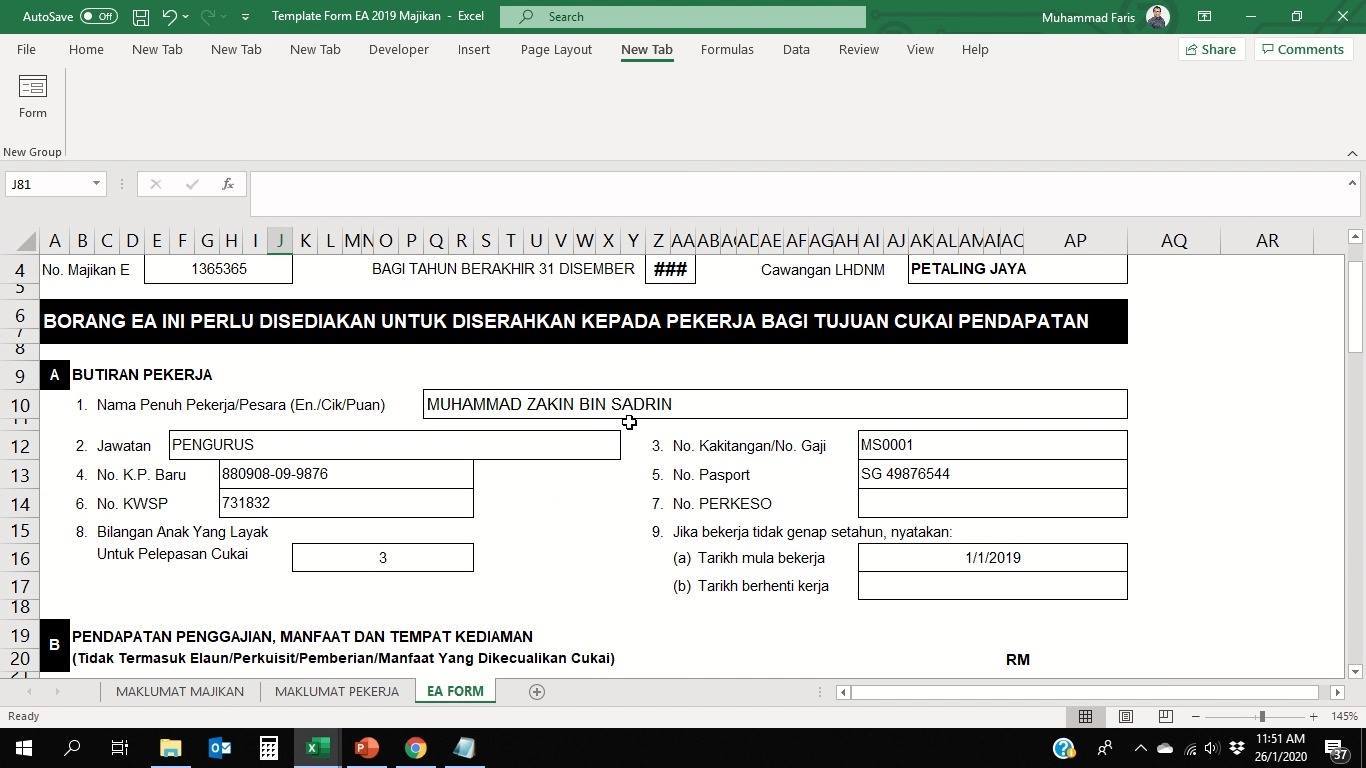Image resolution: width=1366 pixels, height=768 pixels.
Task: Open the File menu
Action: pos(26,49)
